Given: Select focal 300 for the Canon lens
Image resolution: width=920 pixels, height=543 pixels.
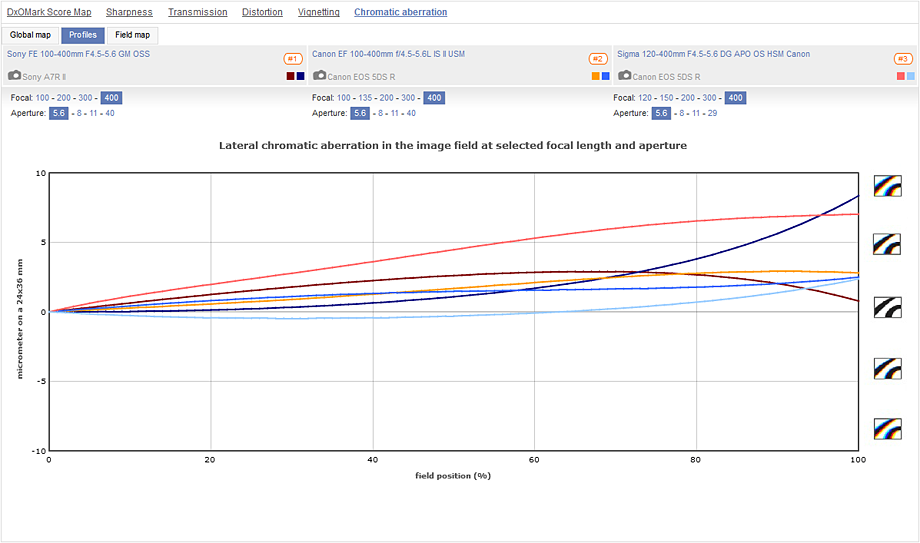Looking at the screenshot, I should click(x=408, y=98).
